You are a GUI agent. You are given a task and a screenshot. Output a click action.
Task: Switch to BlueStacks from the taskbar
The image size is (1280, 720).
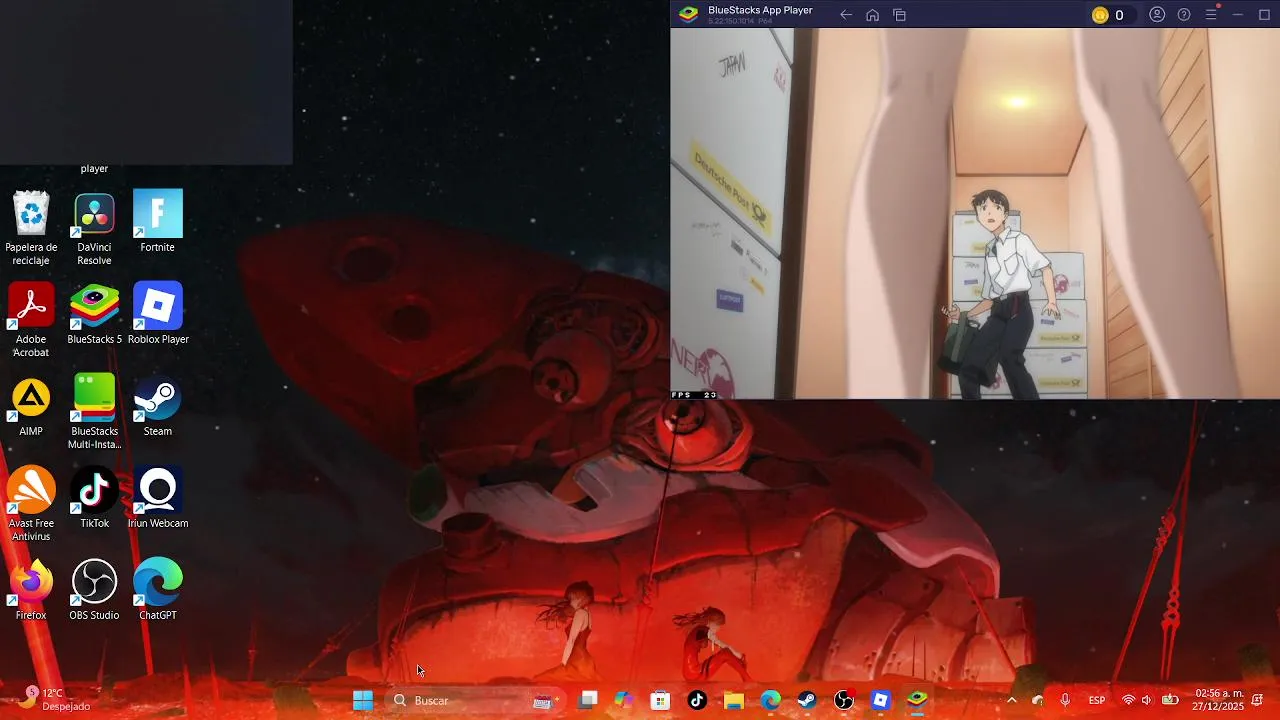tap(917, 701)
